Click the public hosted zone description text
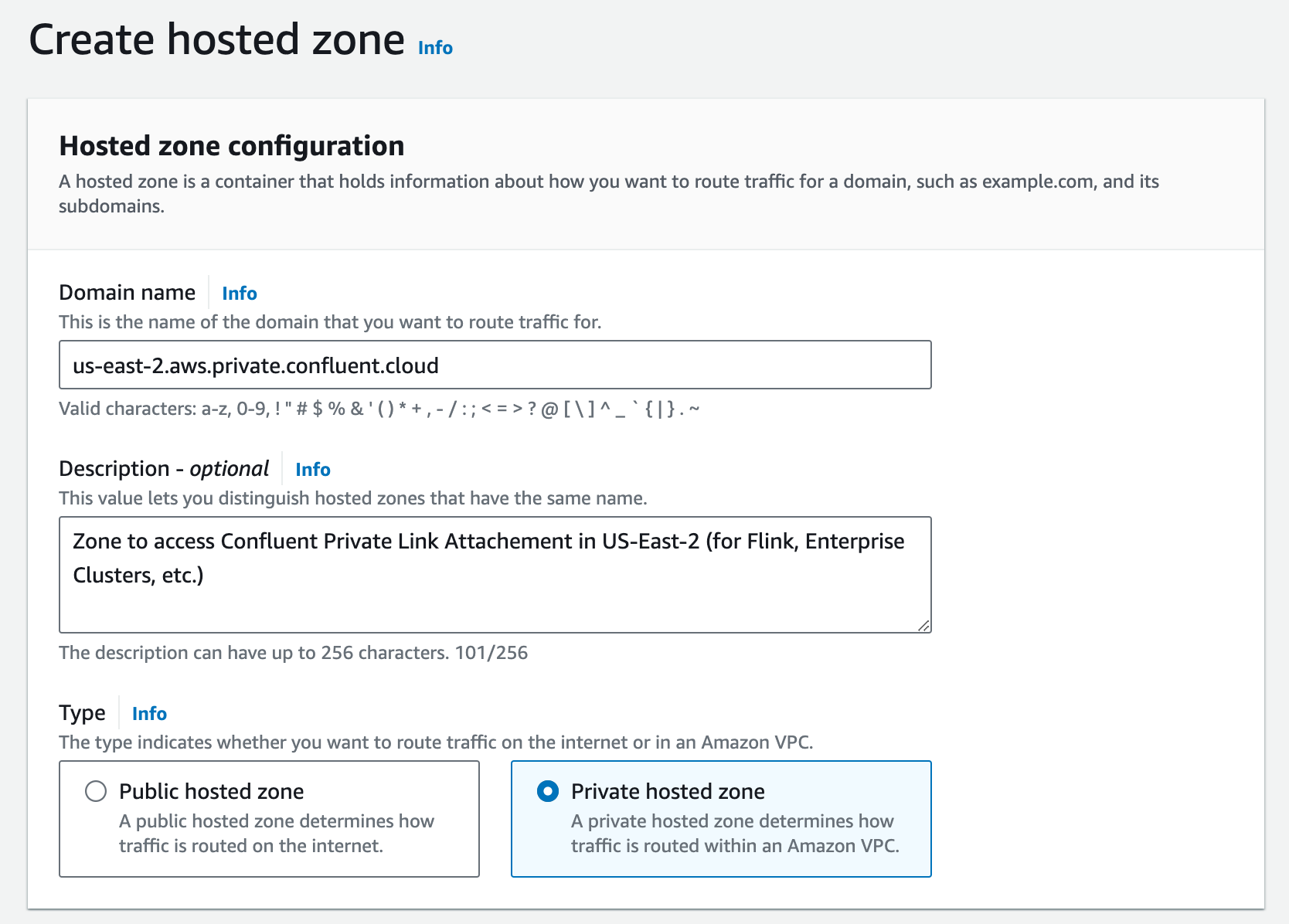 [276, 834]
